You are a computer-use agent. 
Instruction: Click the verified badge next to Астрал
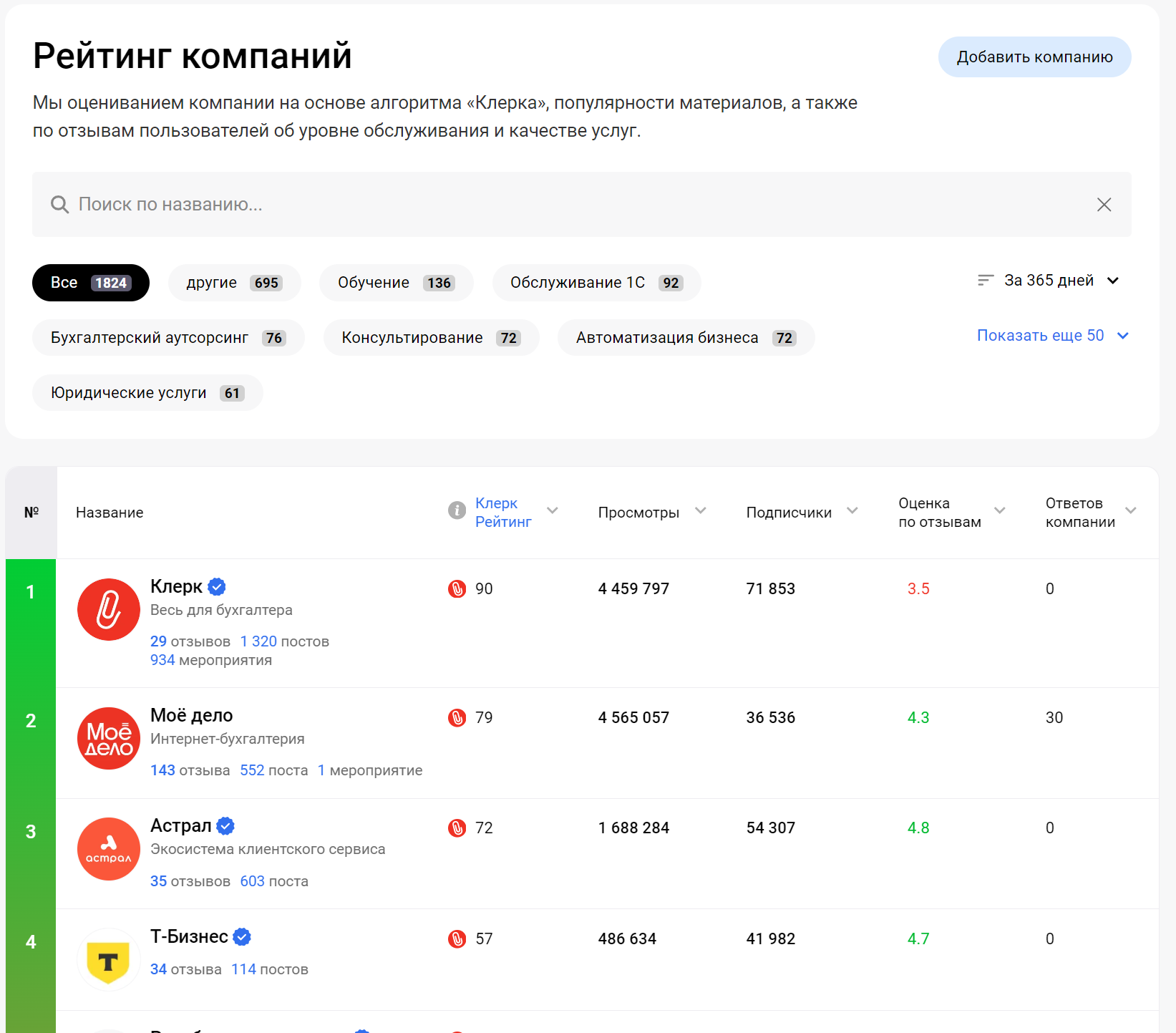[x=225, y=826]
